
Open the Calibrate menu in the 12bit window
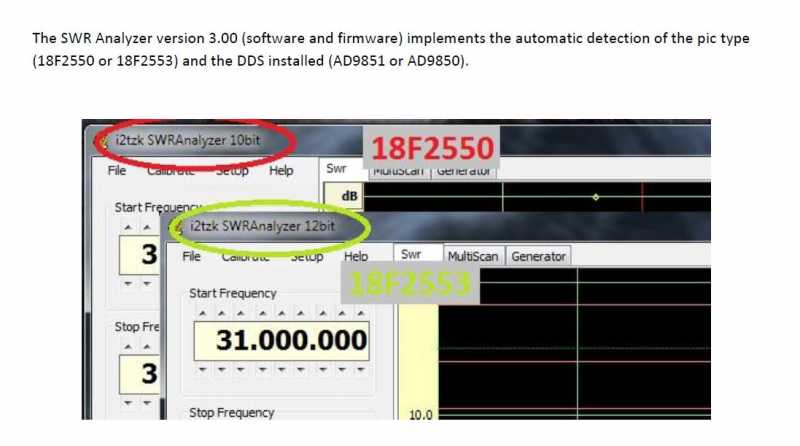click(x=245, y=257)
